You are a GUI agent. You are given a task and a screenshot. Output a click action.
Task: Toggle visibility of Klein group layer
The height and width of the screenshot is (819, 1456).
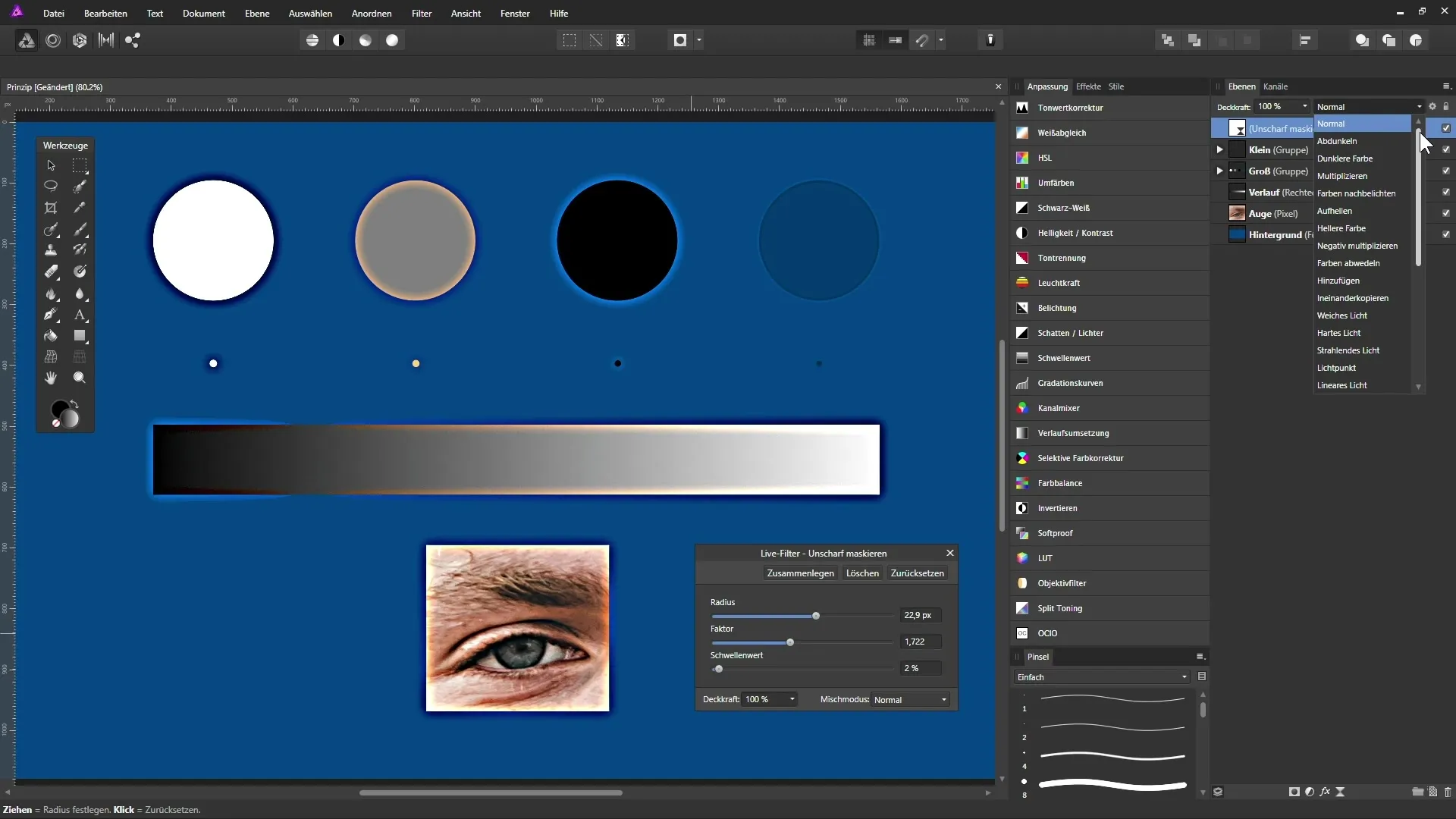1446,149
